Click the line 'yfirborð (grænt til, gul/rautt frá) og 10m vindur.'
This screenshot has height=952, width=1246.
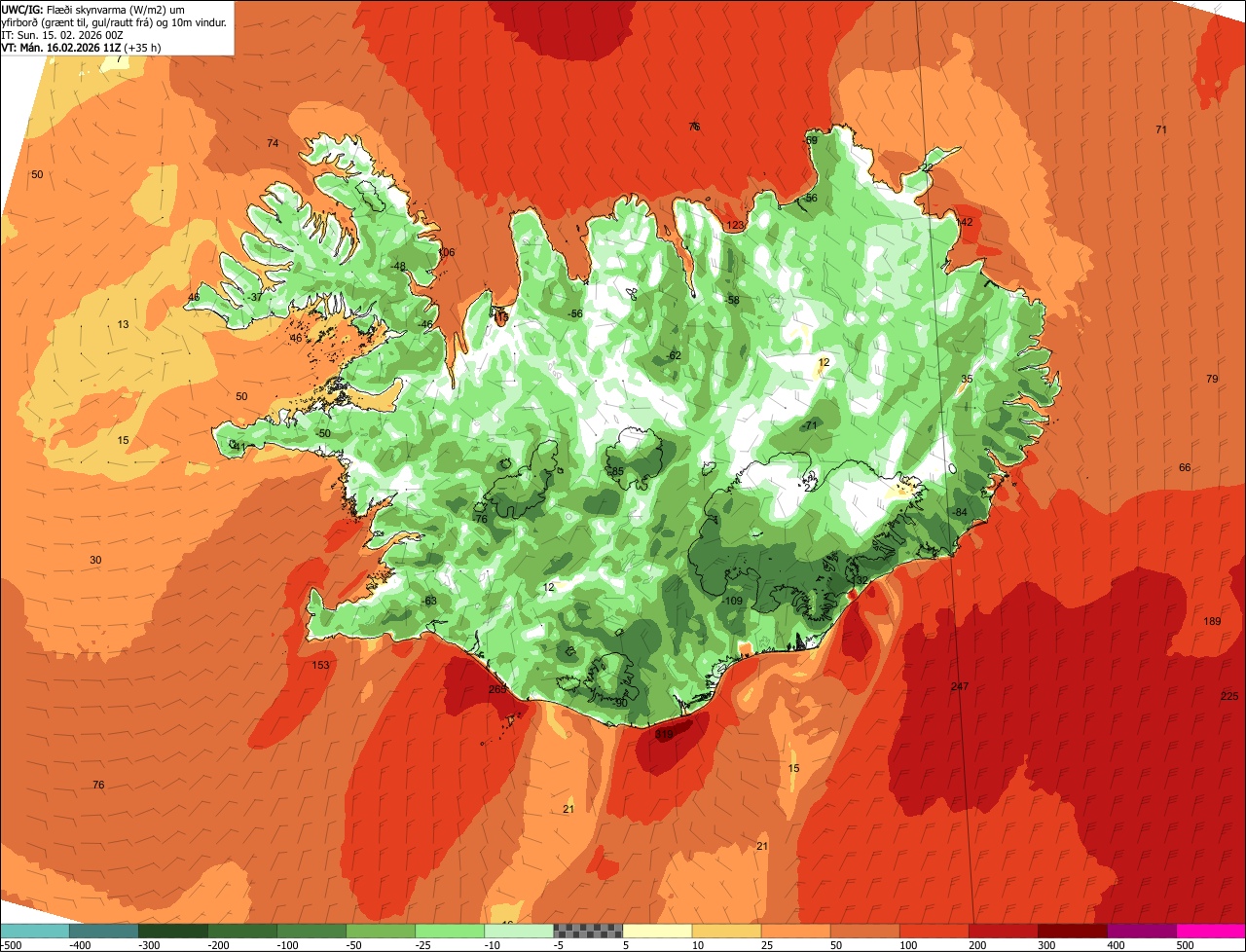click(x=115, y=21)
